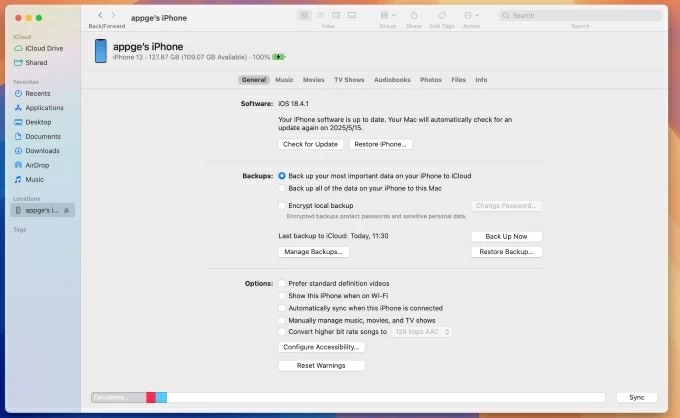
Task: Open the Share toolbar icon
Action: coord(413,16)
